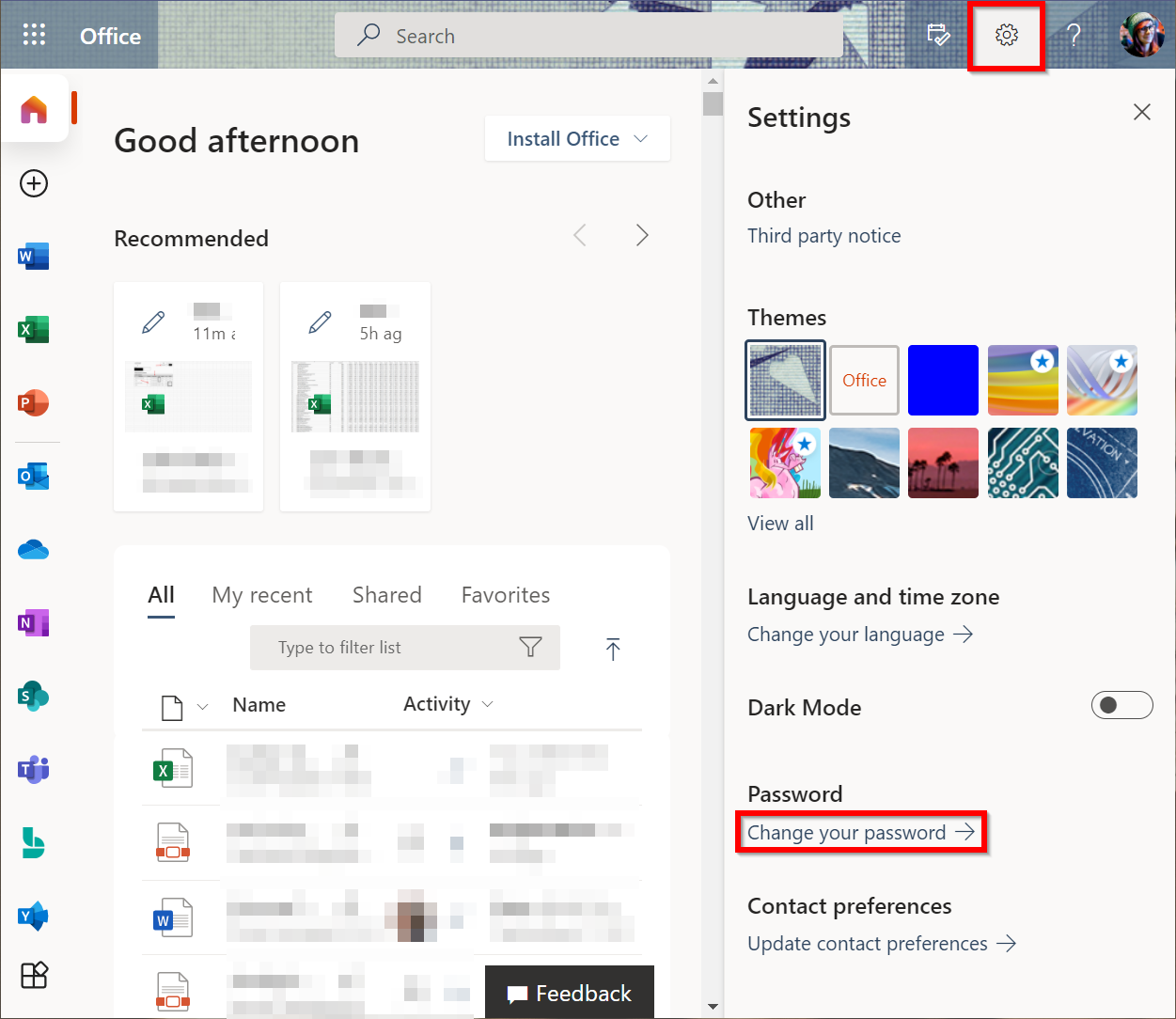Switch to the My recent tab
Viewport: 1176px width, 1019px height.
click(x=262, y=595)
